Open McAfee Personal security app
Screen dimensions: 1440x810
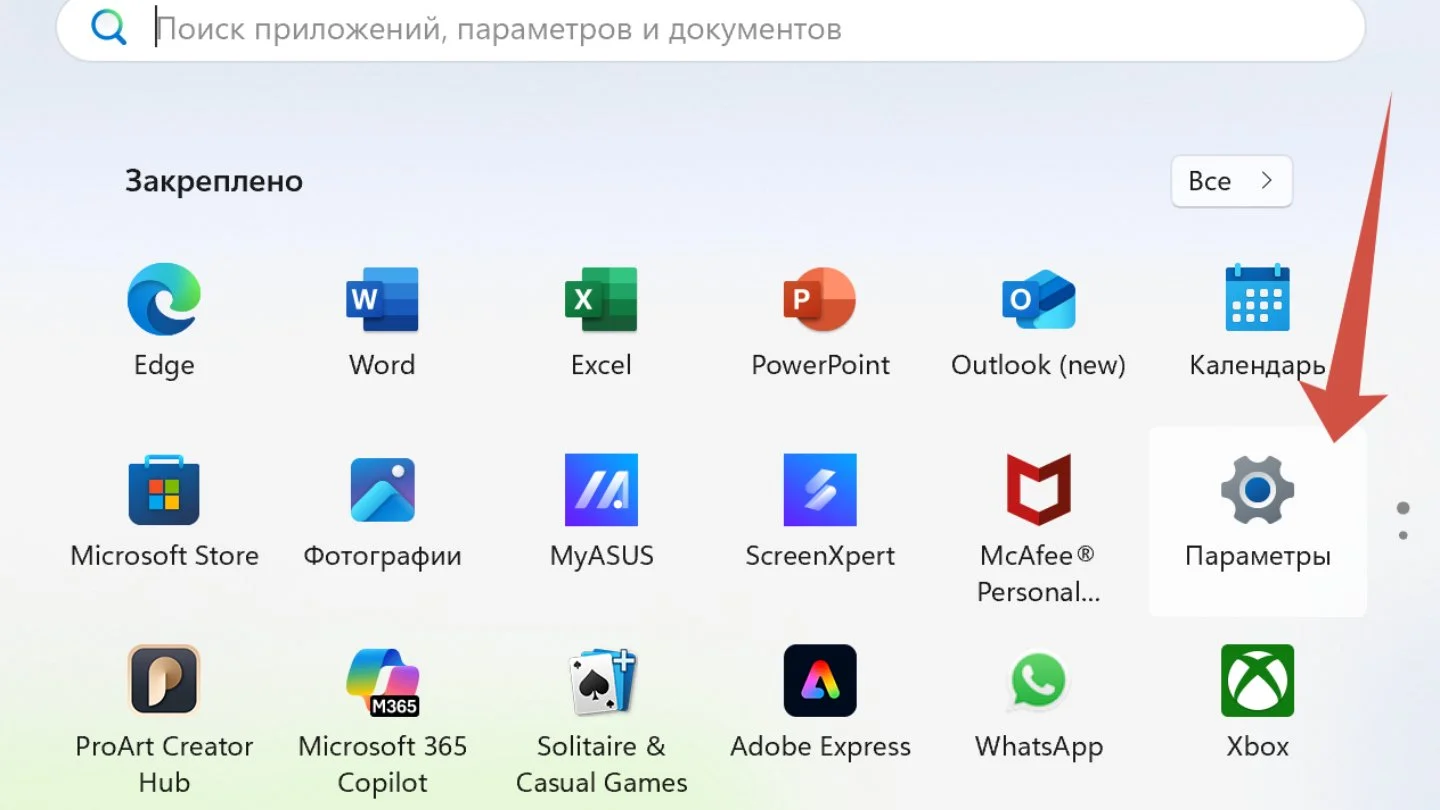pos(1039,490)
